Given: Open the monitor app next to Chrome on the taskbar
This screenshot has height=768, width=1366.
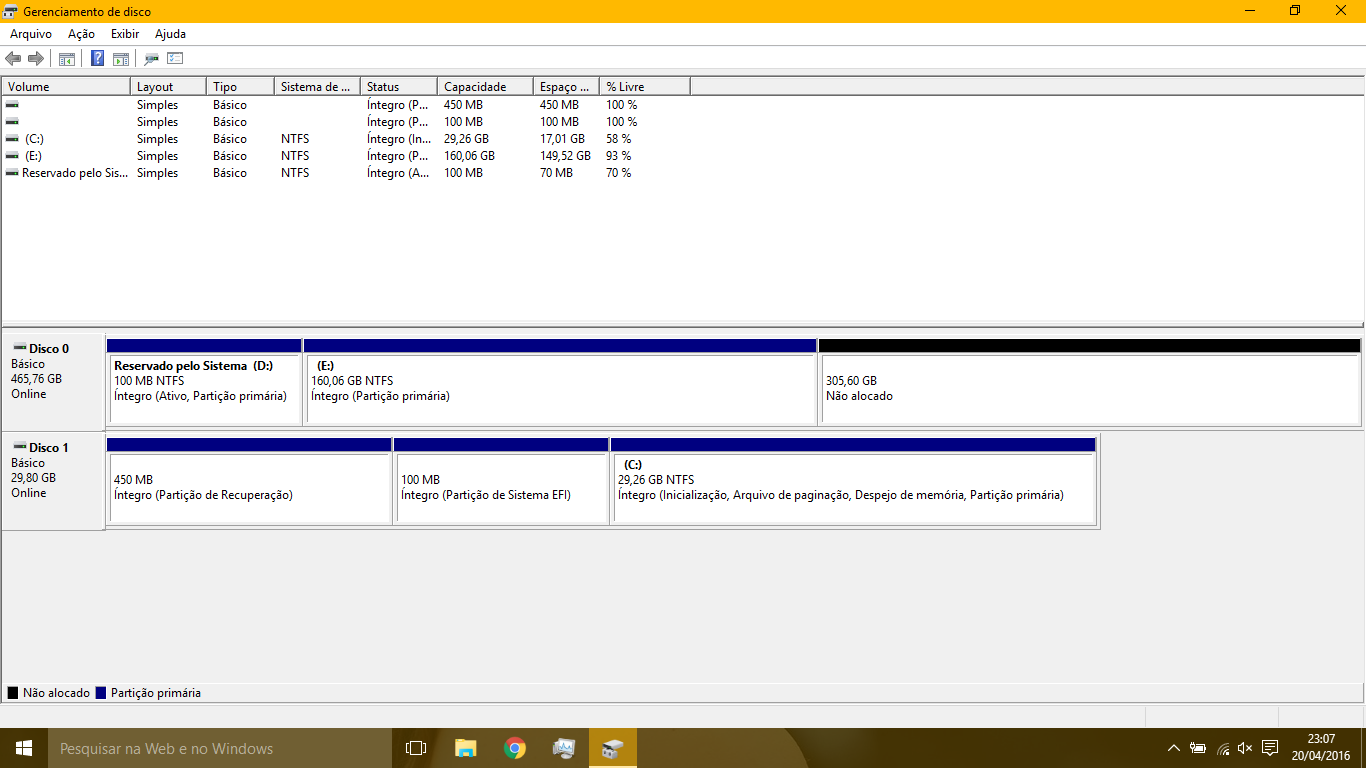Looking at the screenshot, I should point(563,748).
